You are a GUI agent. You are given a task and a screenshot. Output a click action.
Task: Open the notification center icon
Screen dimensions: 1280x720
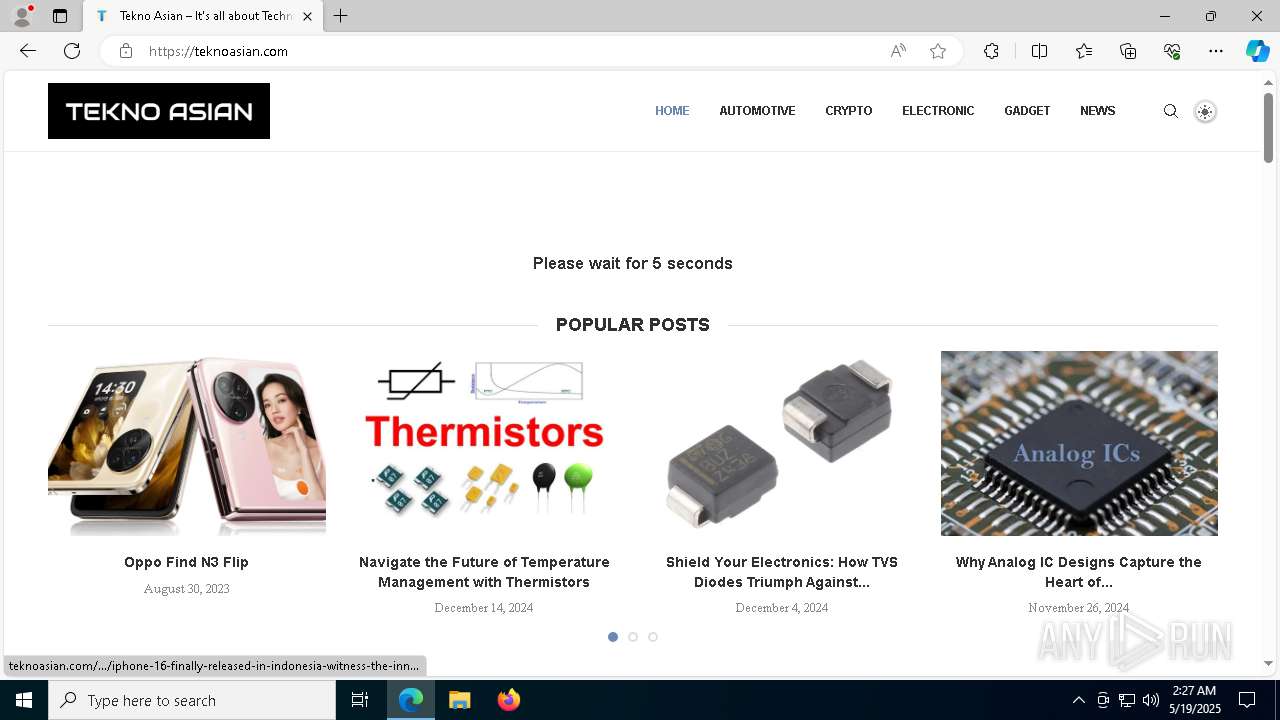(x=1247, y=700)
